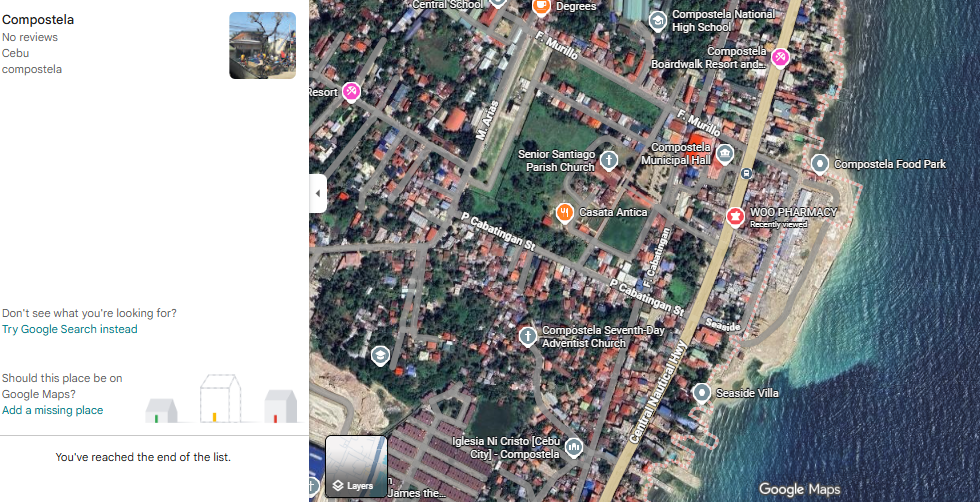Toggle the Layers map view button
The image size is (980, 502).
pos(356,467)
